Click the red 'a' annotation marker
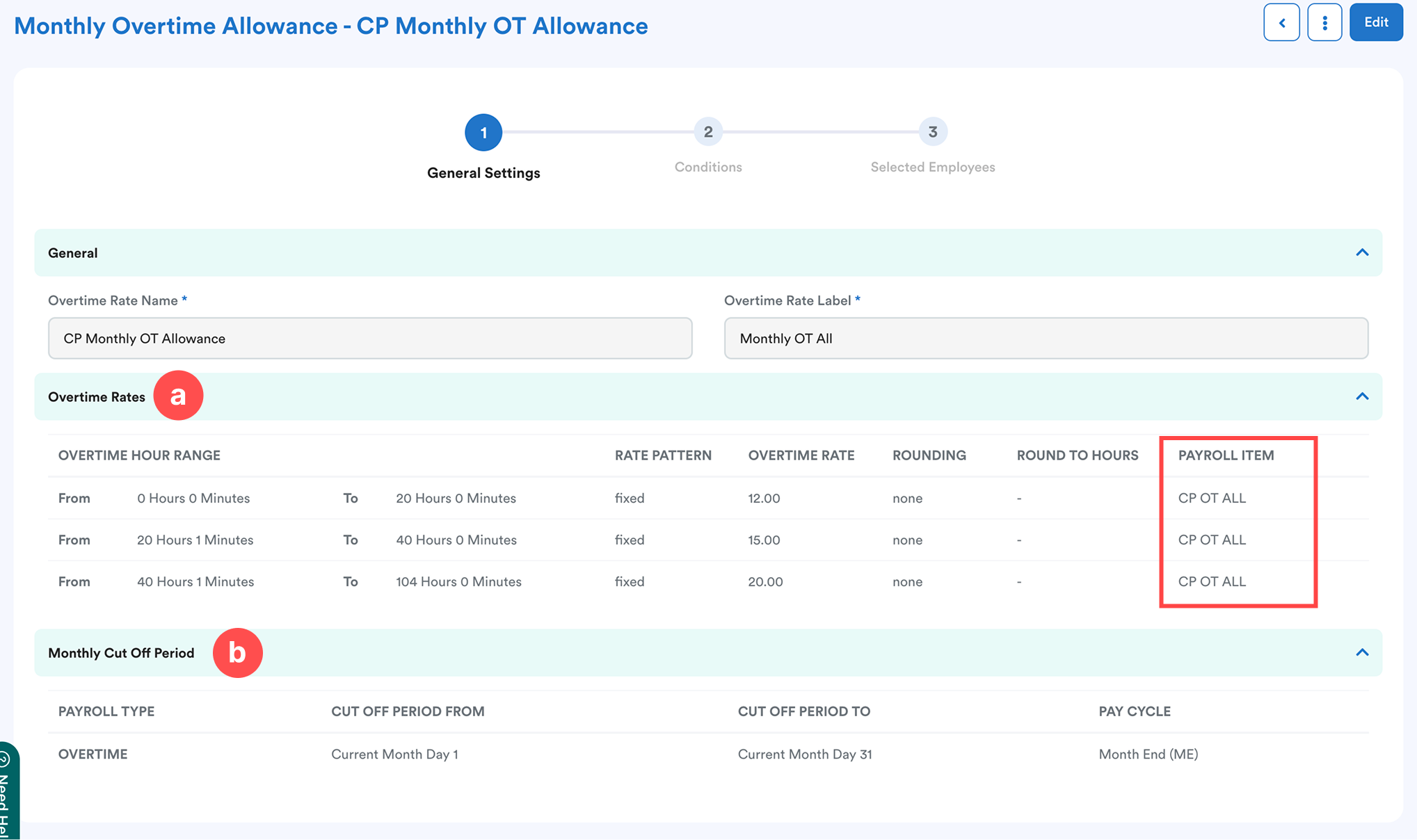 coord(178,396)
